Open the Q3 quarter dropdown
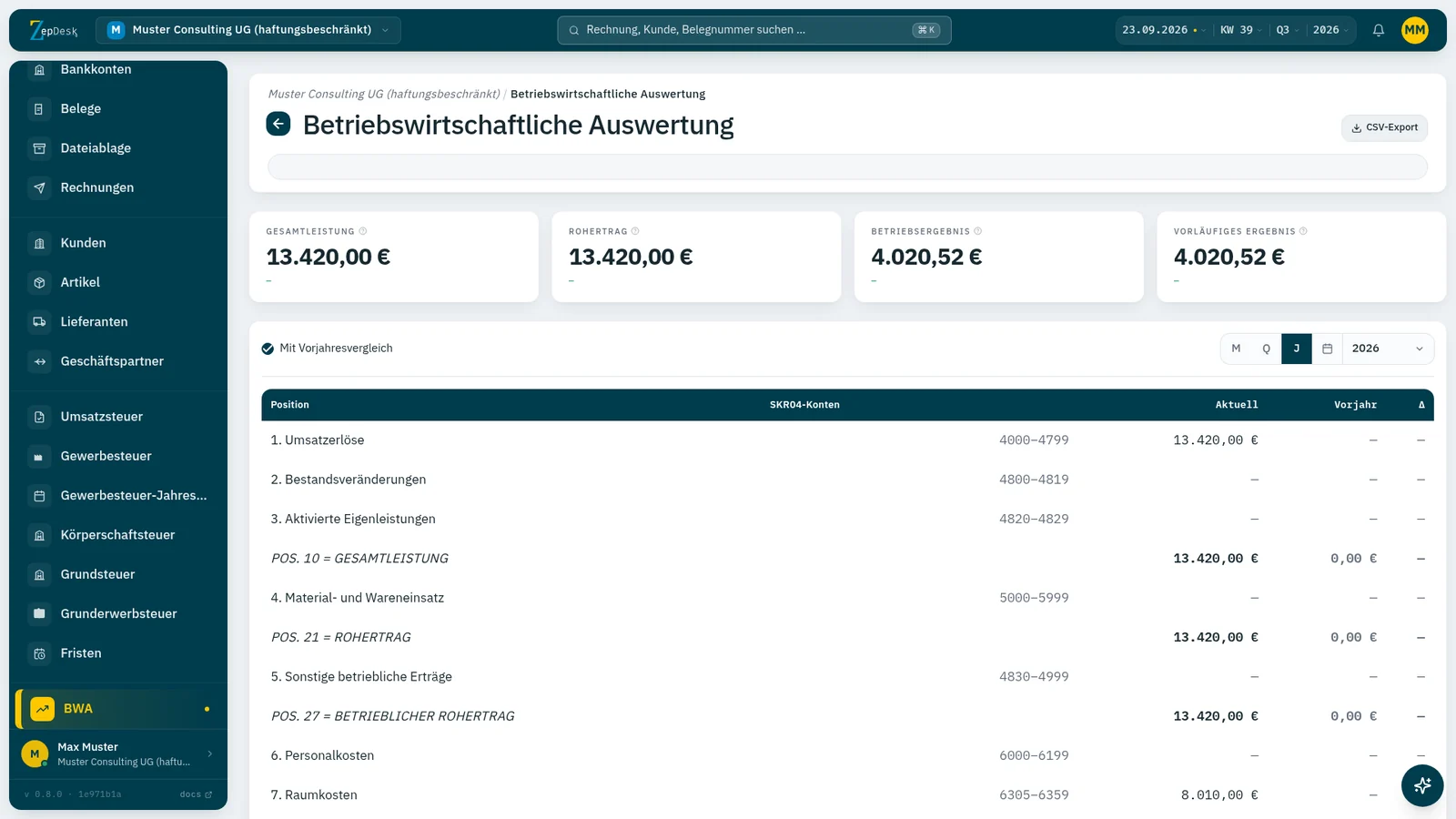This screenshot has width=1456, height=819. [1287, 30]
